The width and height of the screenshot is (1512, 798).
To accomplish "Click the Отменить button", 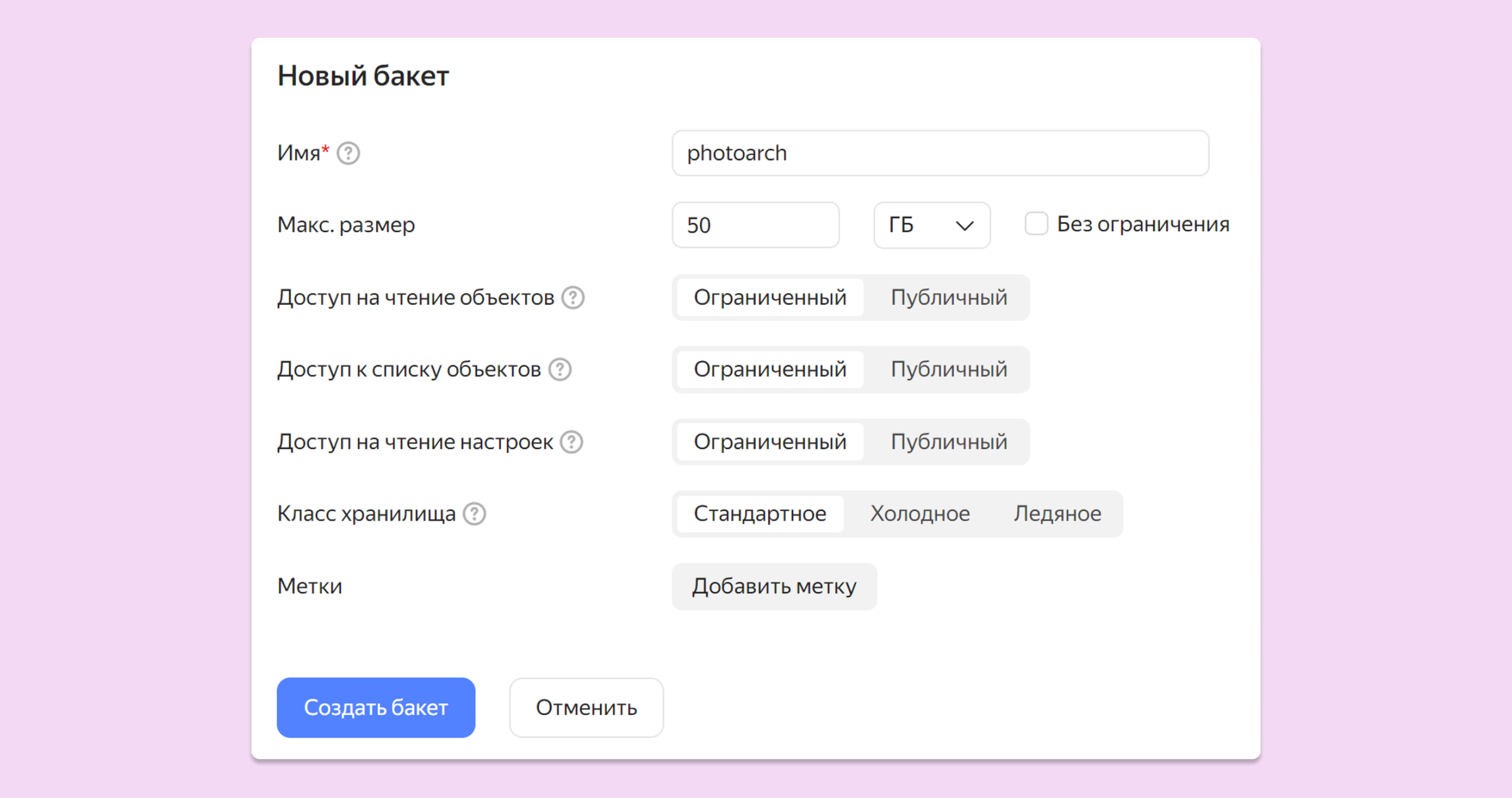I will click(x=586, y=708).
